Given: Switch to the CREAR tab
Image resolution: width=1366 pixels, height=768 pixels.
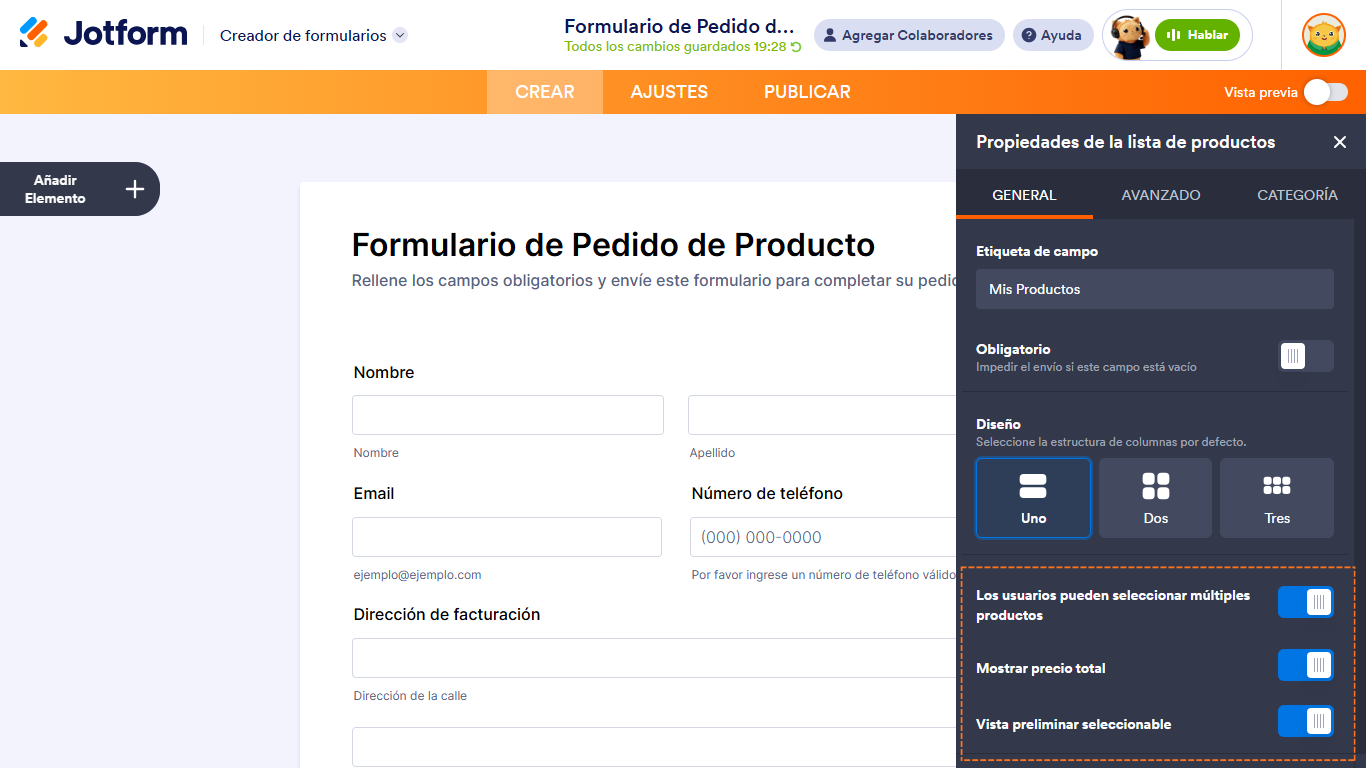Looking at the screenshot, I should (x=545, y=92).
